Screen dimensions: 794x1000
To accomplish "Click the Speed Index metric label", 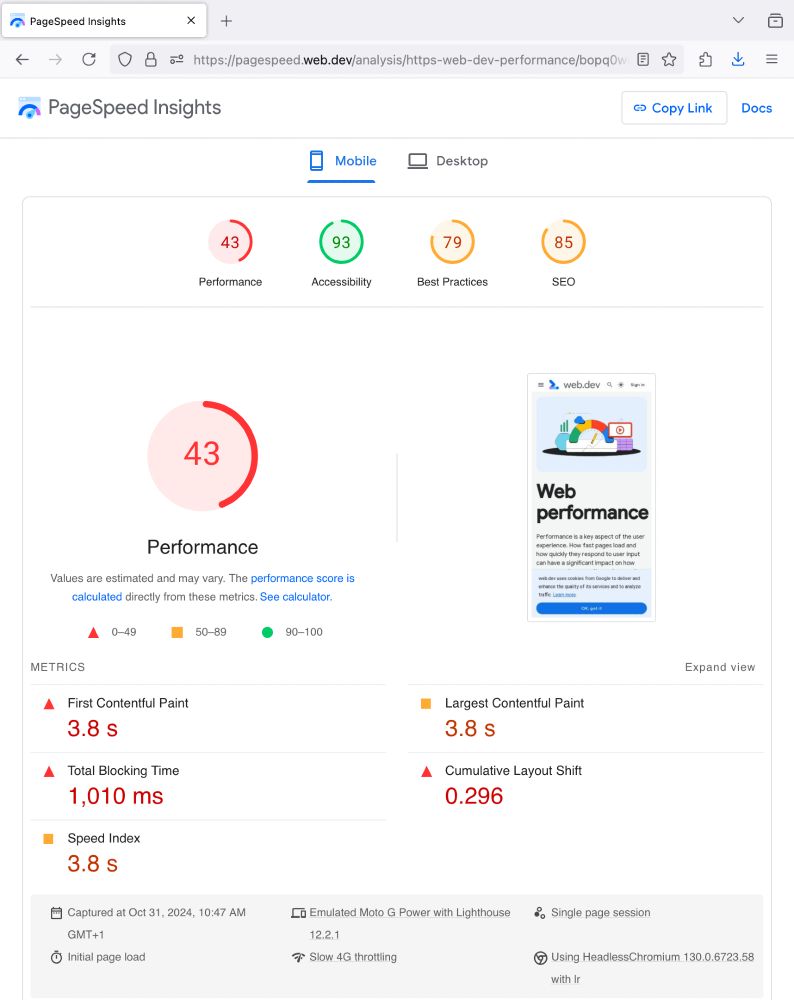I will pyautogui.click(x=103, y=838).
